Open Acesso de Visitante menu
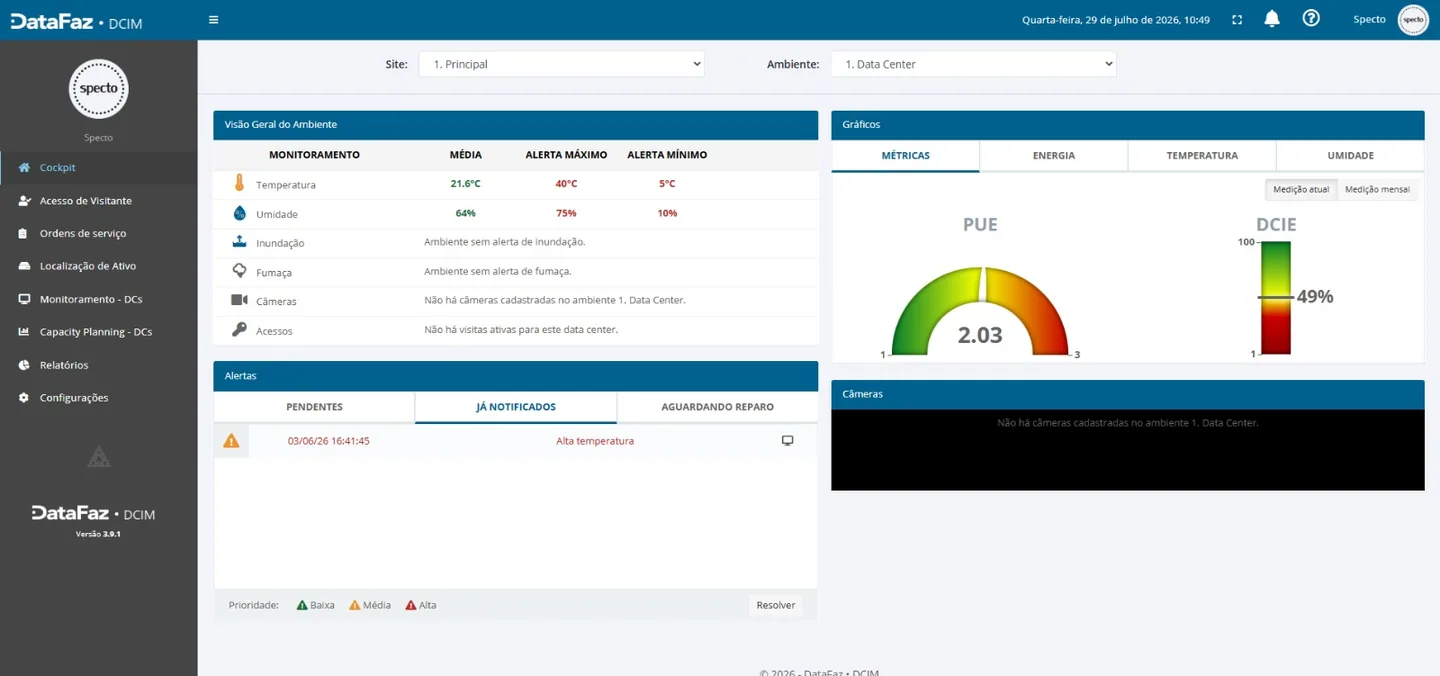Screen dimensions: 1440x676 (x=98, y=201)
